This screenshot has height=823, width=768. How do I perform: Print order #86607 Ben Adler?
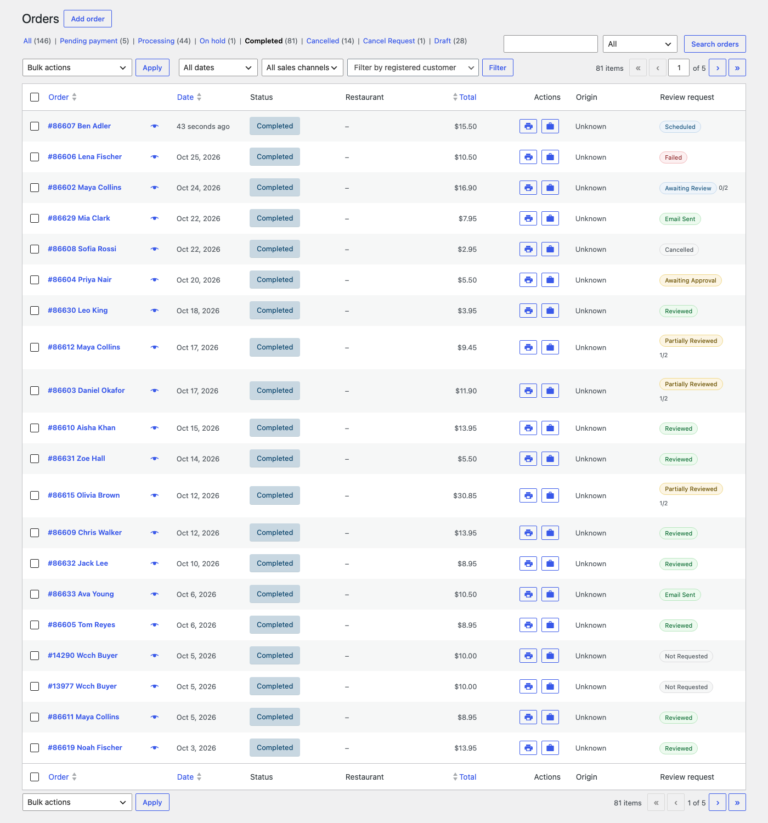click(528, 126)
